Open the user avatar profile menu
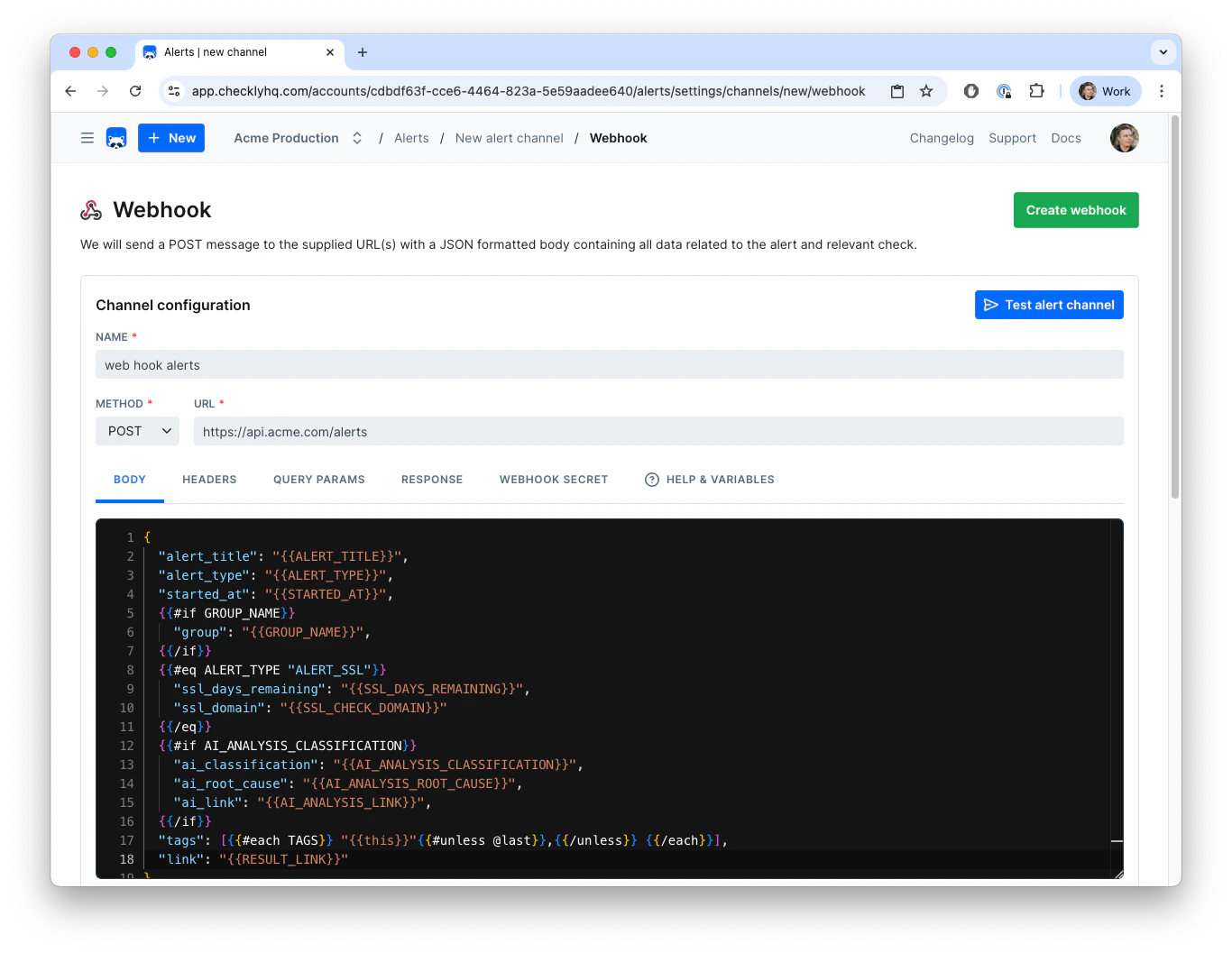This screenshot has height=953, width=1232. coord(1124,137)
